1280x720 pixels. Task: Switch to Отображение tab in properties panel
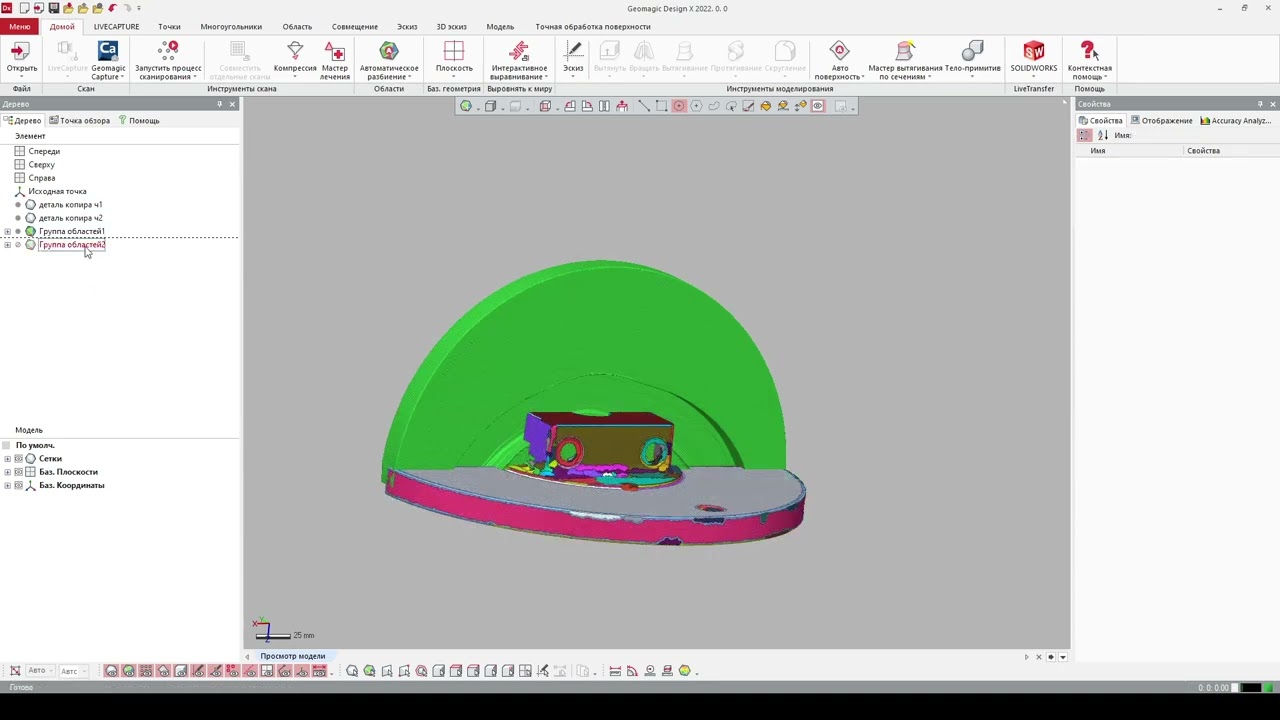(x=1162, y=120)
